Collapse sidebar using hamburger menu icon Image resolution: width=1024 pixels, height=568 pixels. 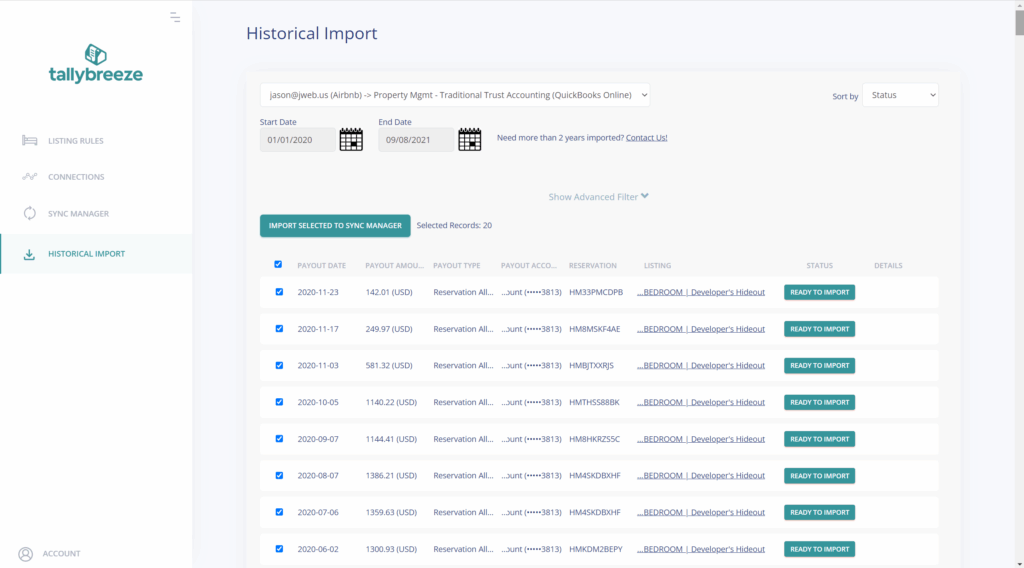(175, 17)
